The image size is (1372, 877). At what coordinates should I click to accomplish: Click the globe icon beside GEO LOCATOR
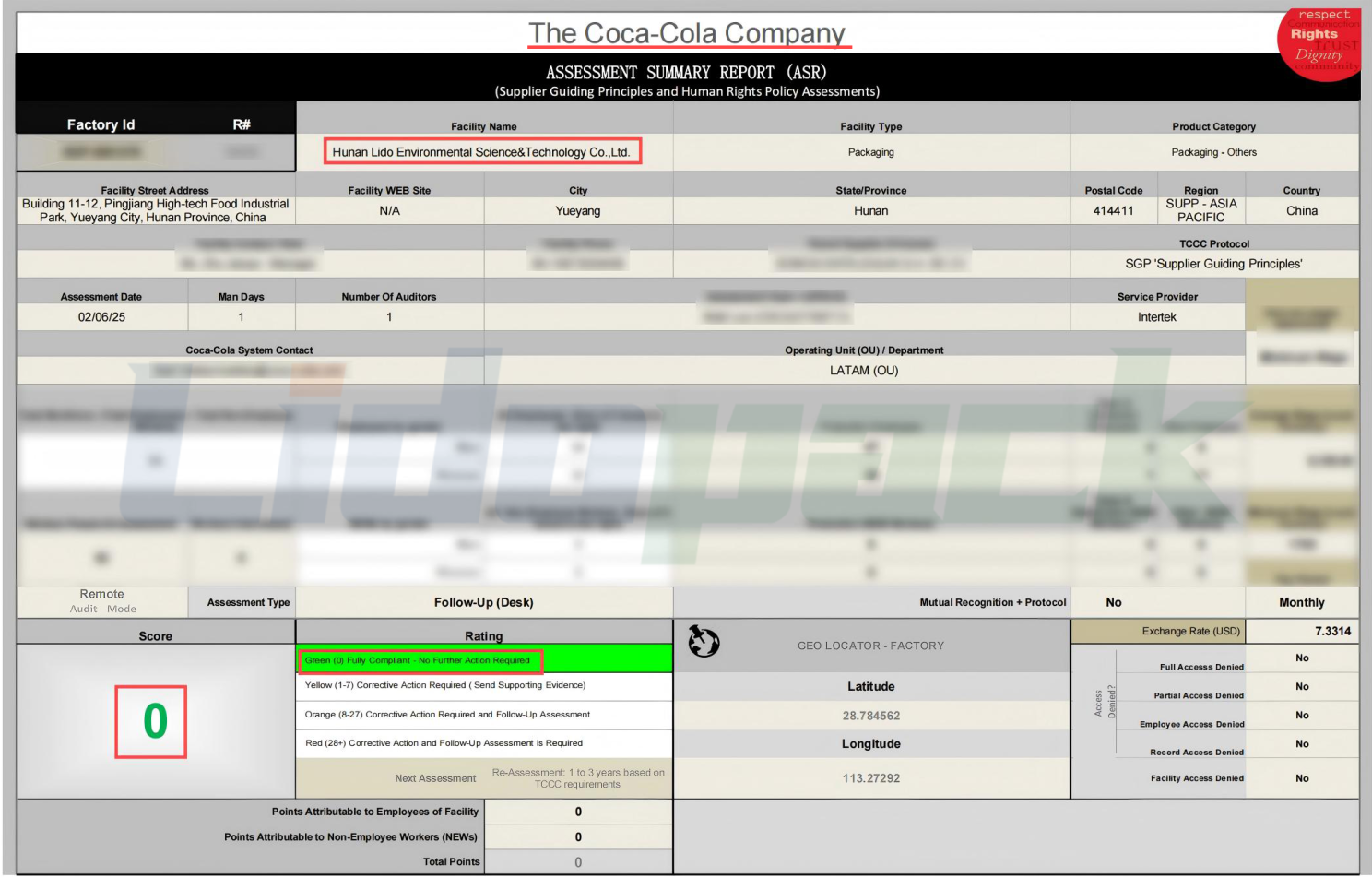coord(704,641)
